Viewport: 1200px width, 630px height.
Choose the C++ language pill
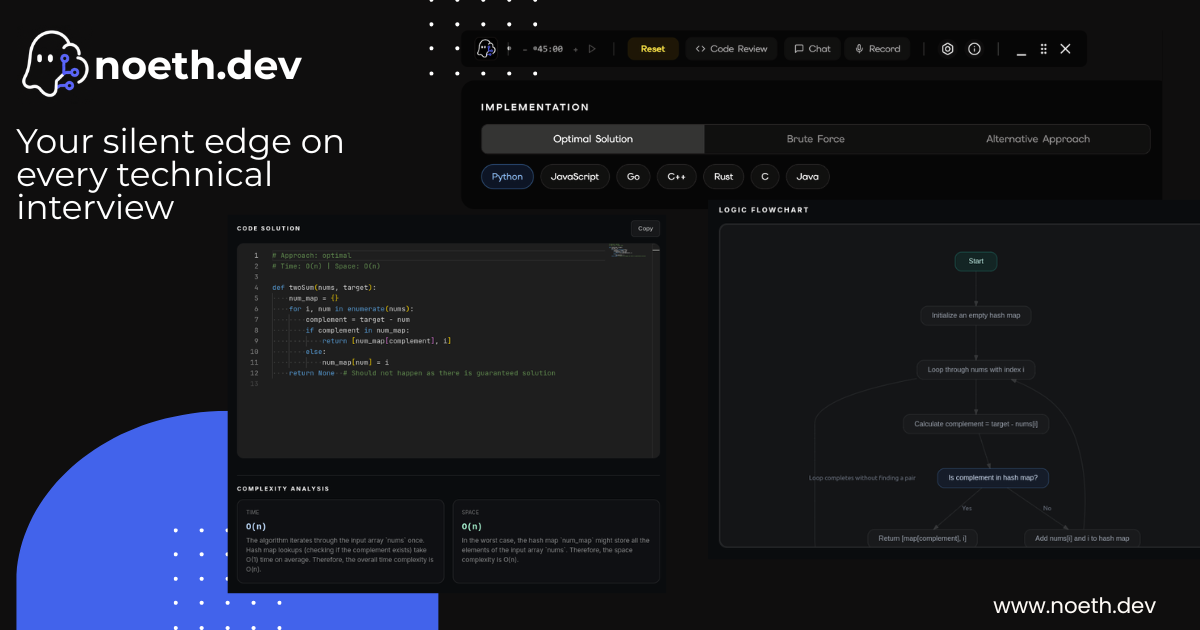pos(677,176)
